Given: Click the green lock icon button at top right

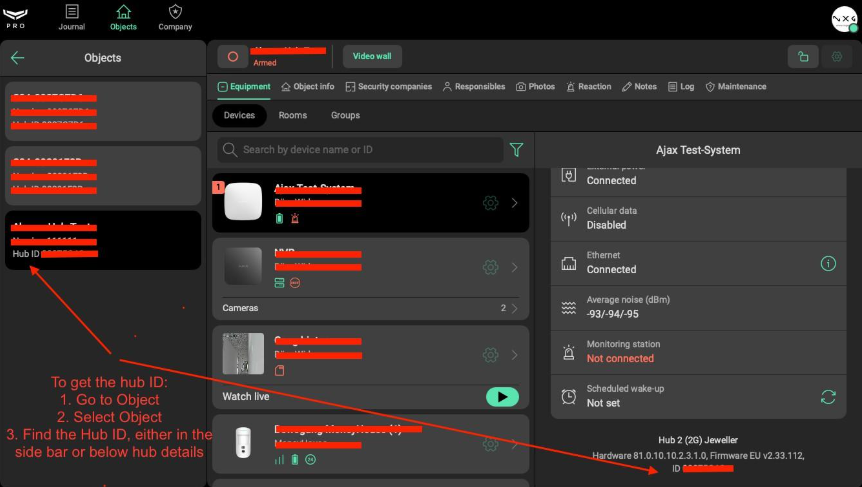Looking at the screenshot, I should point(803,57).
